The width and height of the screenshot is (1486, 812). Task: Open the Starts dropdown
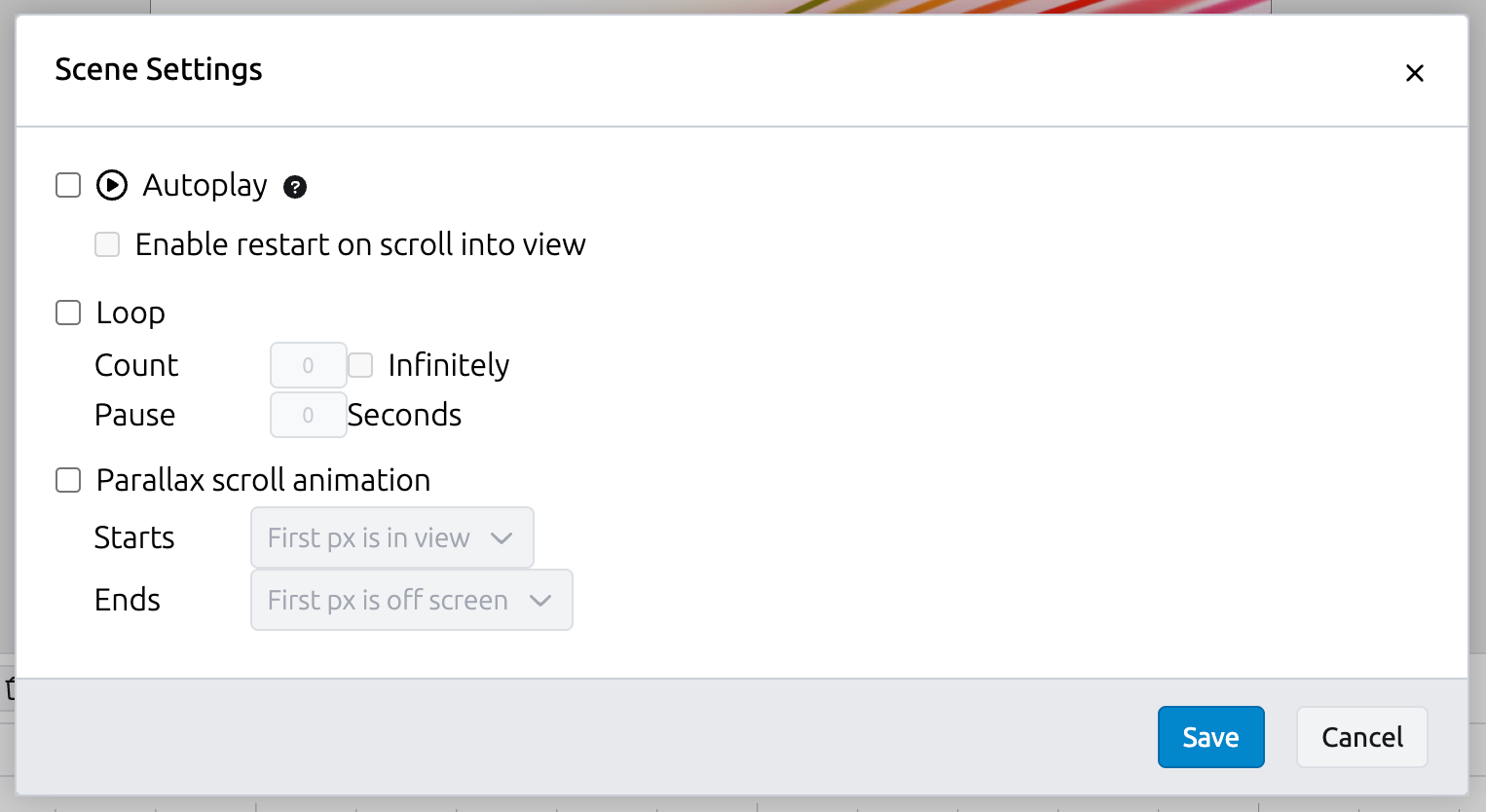pyautogui.click(x=391, y=537)
